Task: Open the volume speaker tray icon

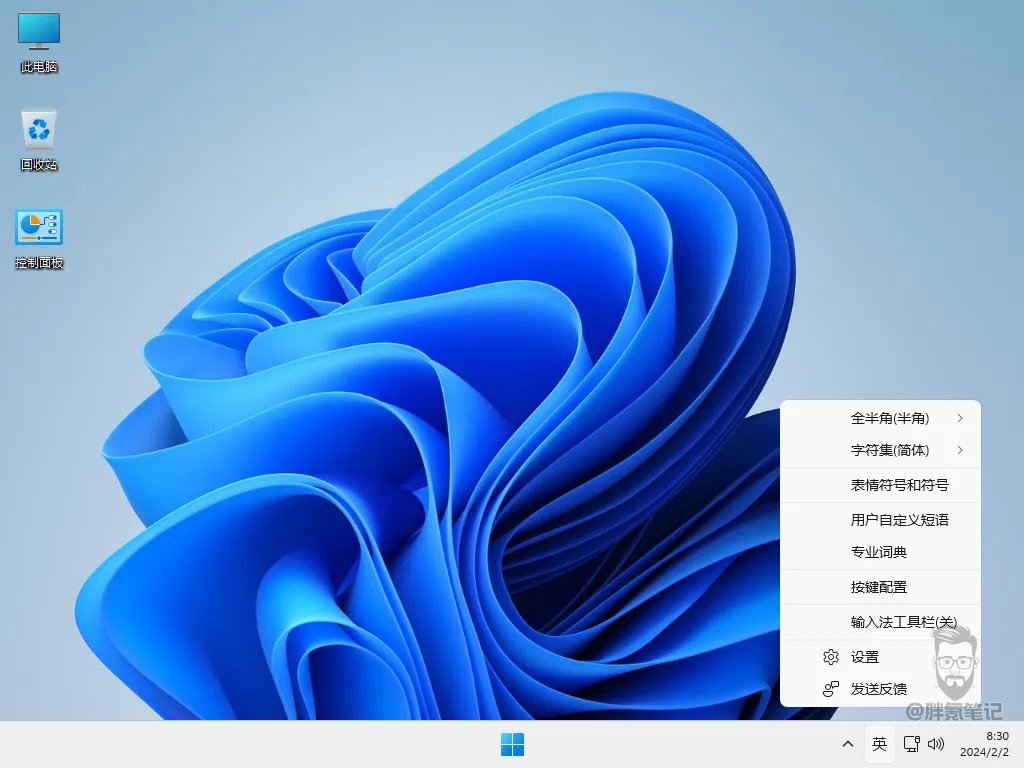Action: [936, 744]
